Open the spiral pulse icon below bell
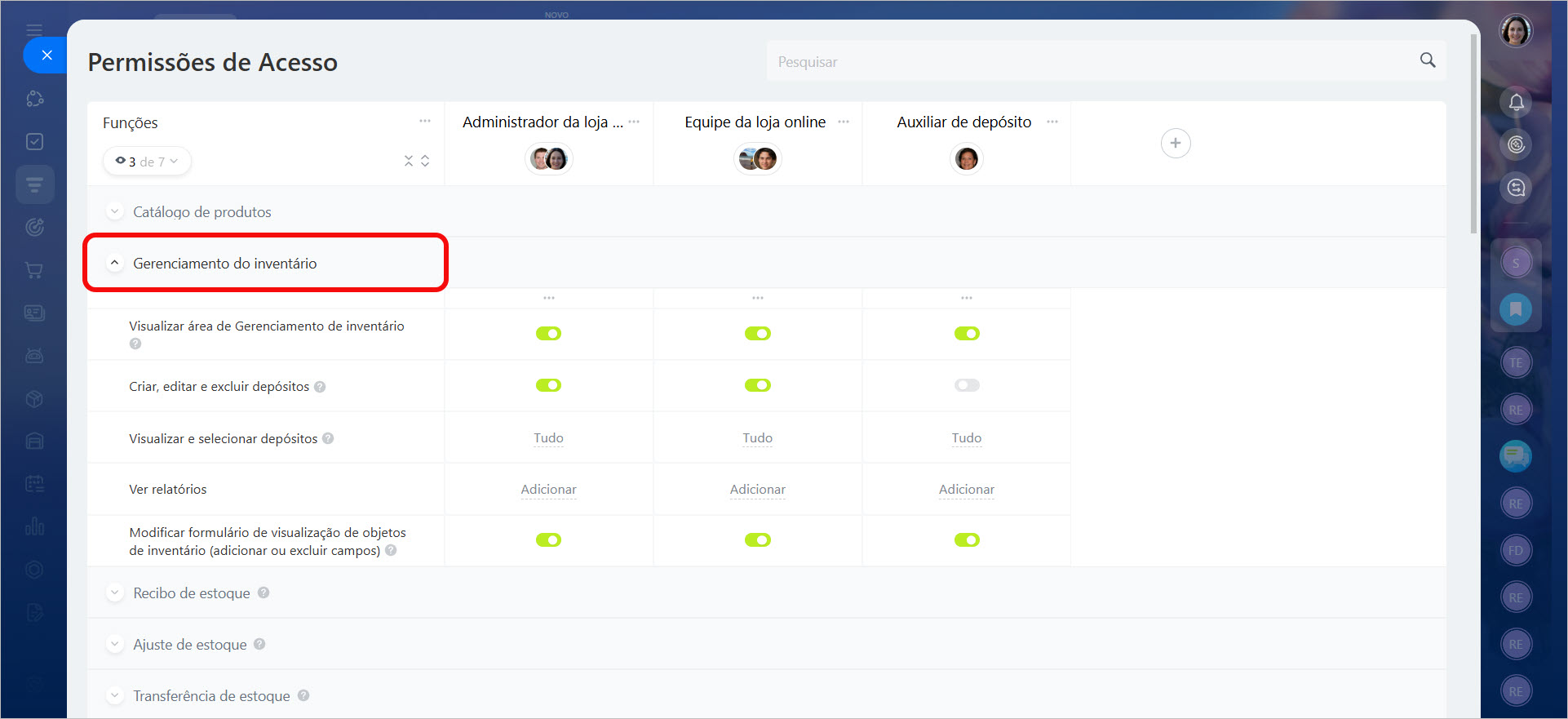The height and width of the screenshot is (719, 1568). [1516, 144]
